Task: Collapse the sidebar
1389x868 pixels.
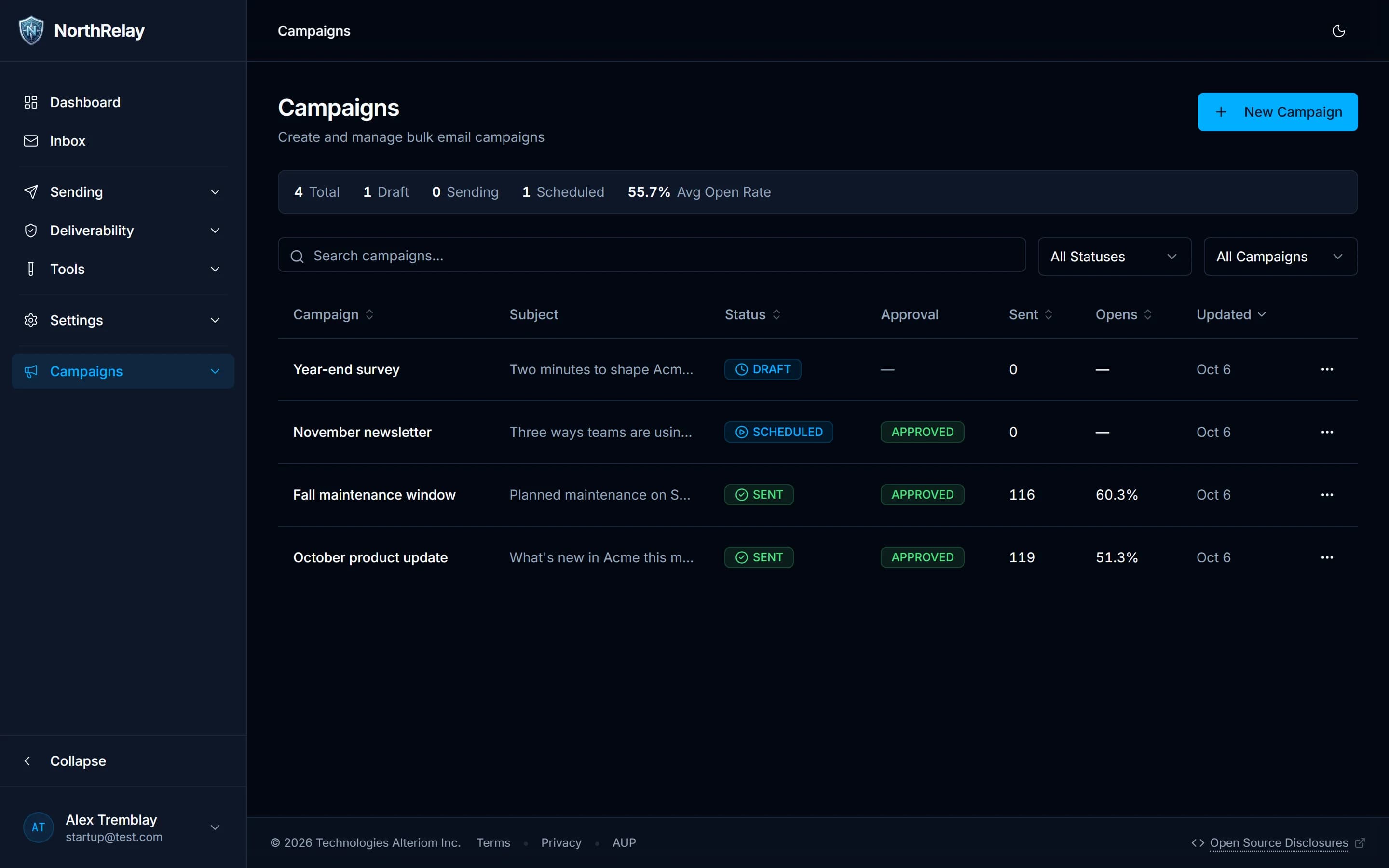Action: tap(123, 760)
